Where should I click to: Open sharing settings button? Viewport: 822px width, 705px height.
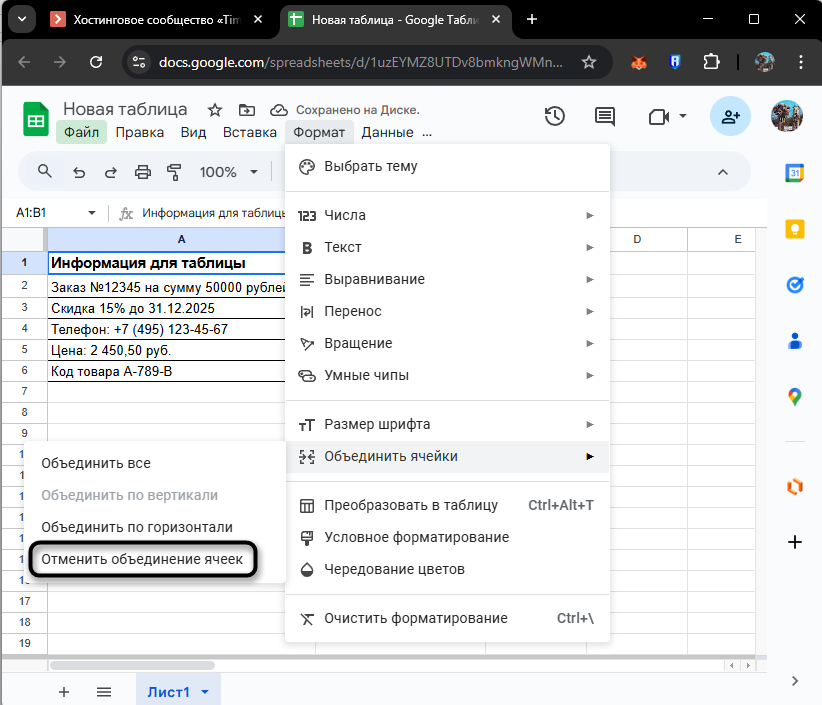point(730,117)
